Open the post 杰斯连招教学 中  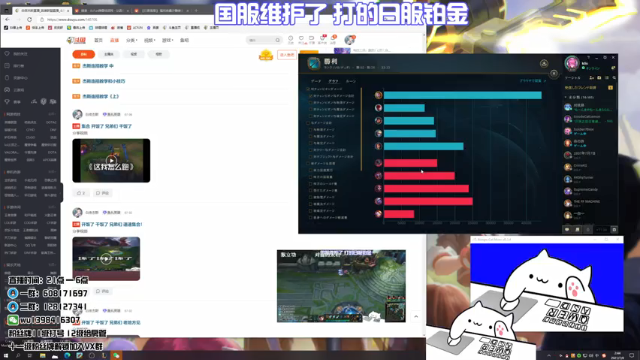98,66
